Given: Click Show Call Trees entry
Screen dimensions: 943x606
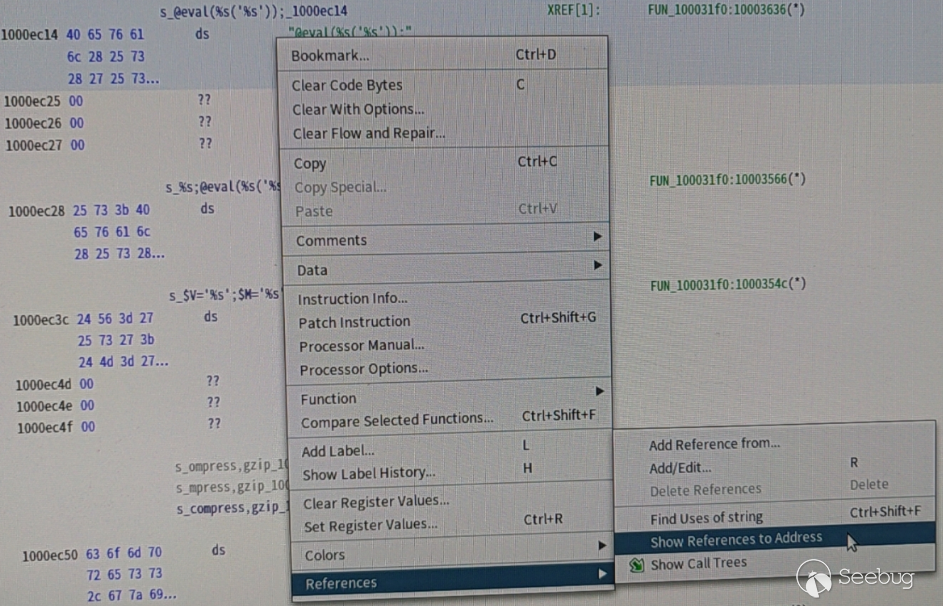Looking at the screenshot, I should click(x=698, y=564).
